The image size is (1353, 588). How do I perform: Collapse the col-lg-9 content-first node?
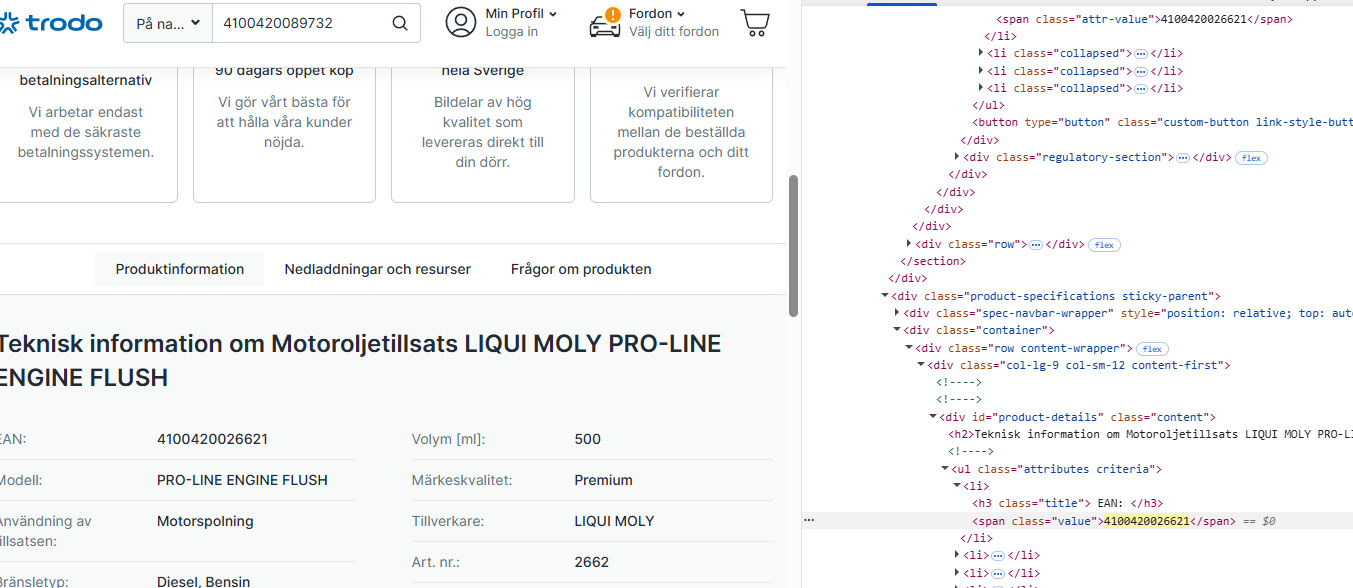click(921, 365)
